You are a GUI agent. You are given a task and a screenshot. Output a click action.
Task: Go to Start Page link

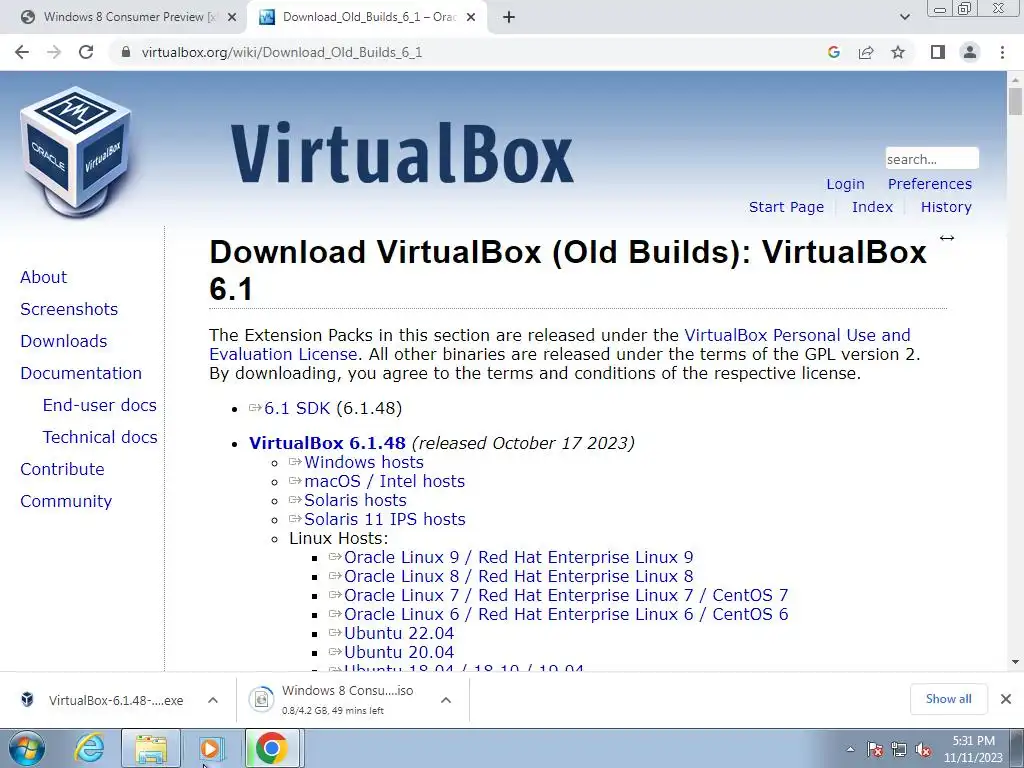pyautogui.click(x=786, y=207)
